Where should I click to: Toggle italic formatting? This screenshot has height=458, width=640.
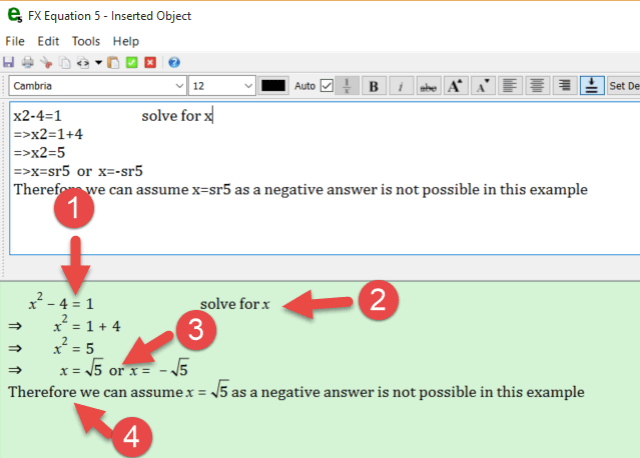click(x=400, y=86)
